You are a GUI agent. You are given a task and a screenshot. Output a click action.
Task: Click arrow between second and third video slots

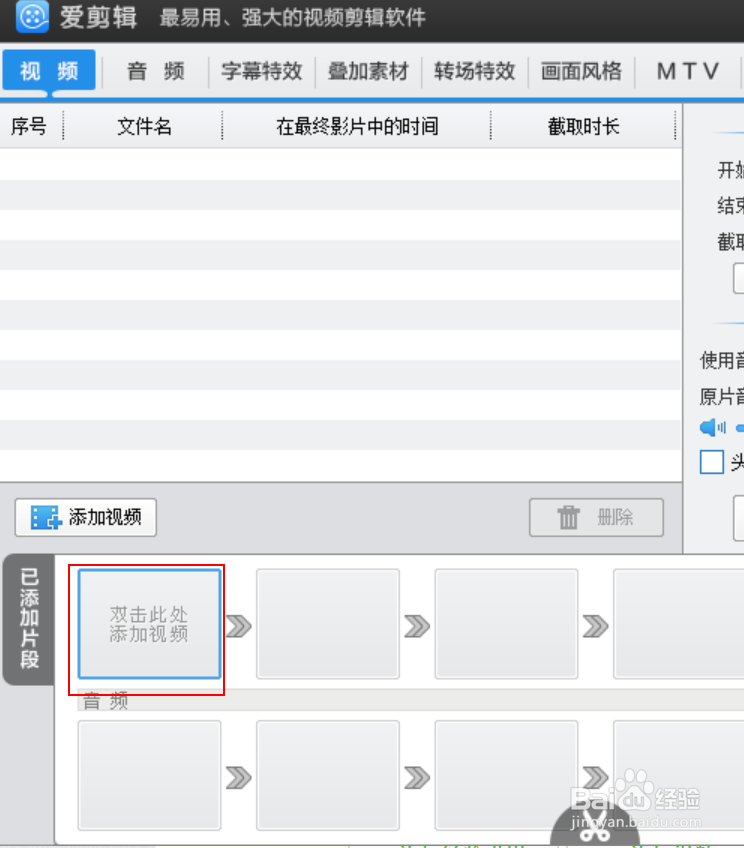click(x=417, y=626)
